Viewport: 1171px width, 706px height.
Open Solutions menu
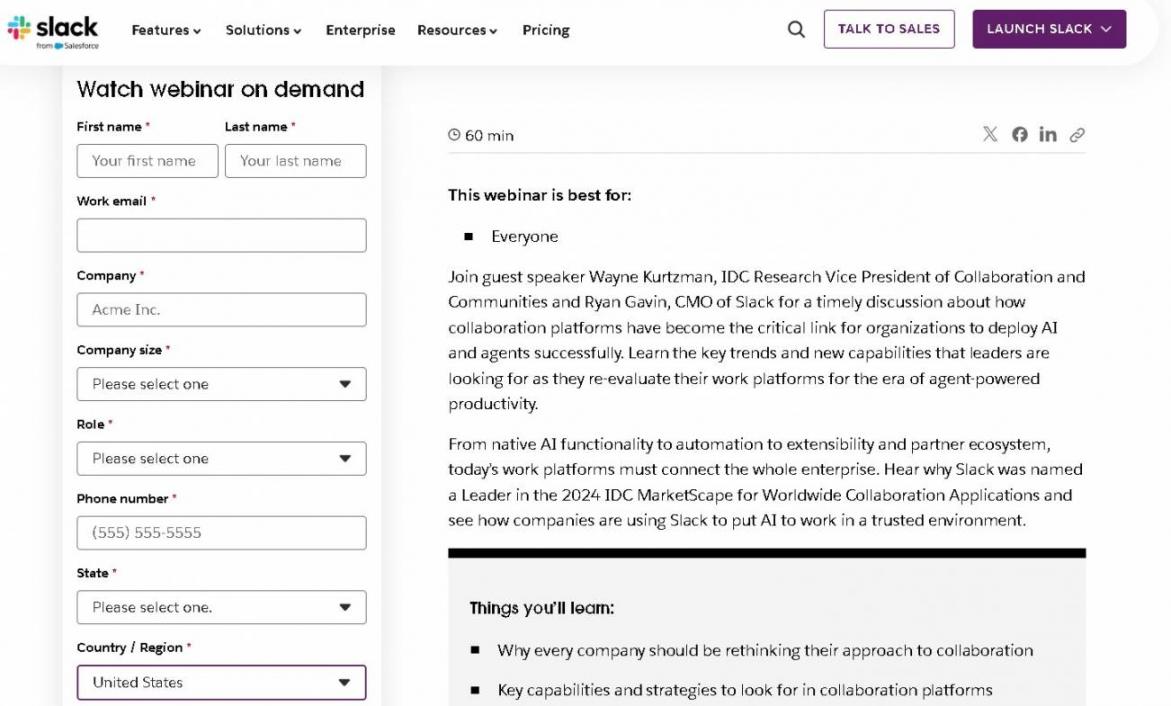(x=263, y=30)
